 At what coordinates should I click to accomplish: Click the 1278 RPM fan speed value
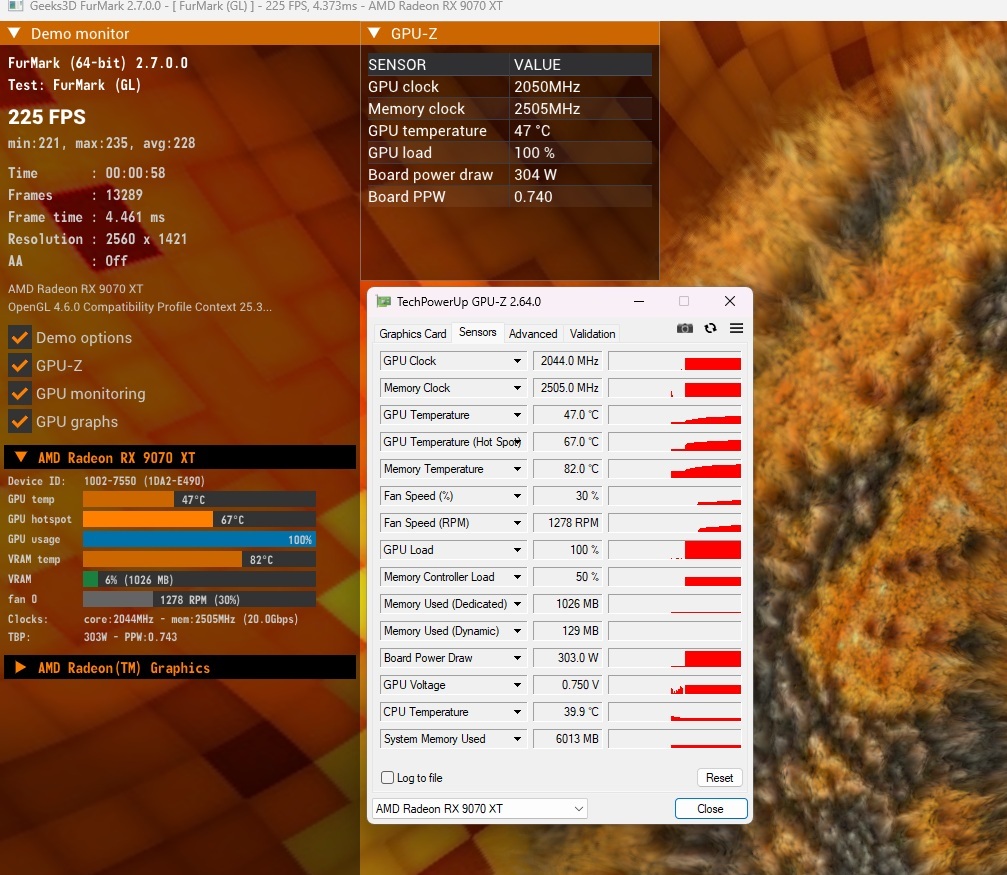pos(568,523)
